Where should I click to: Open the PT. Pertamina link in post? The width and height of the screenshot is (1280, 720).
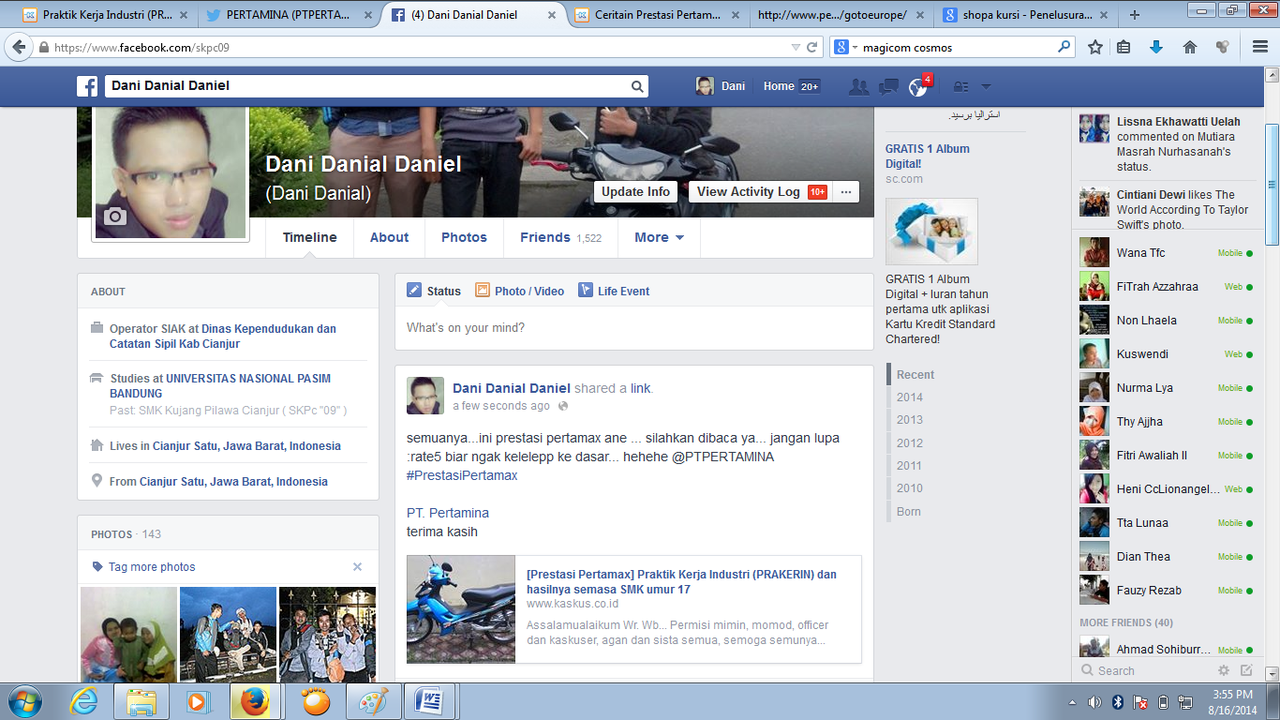(x=448, y=513)
